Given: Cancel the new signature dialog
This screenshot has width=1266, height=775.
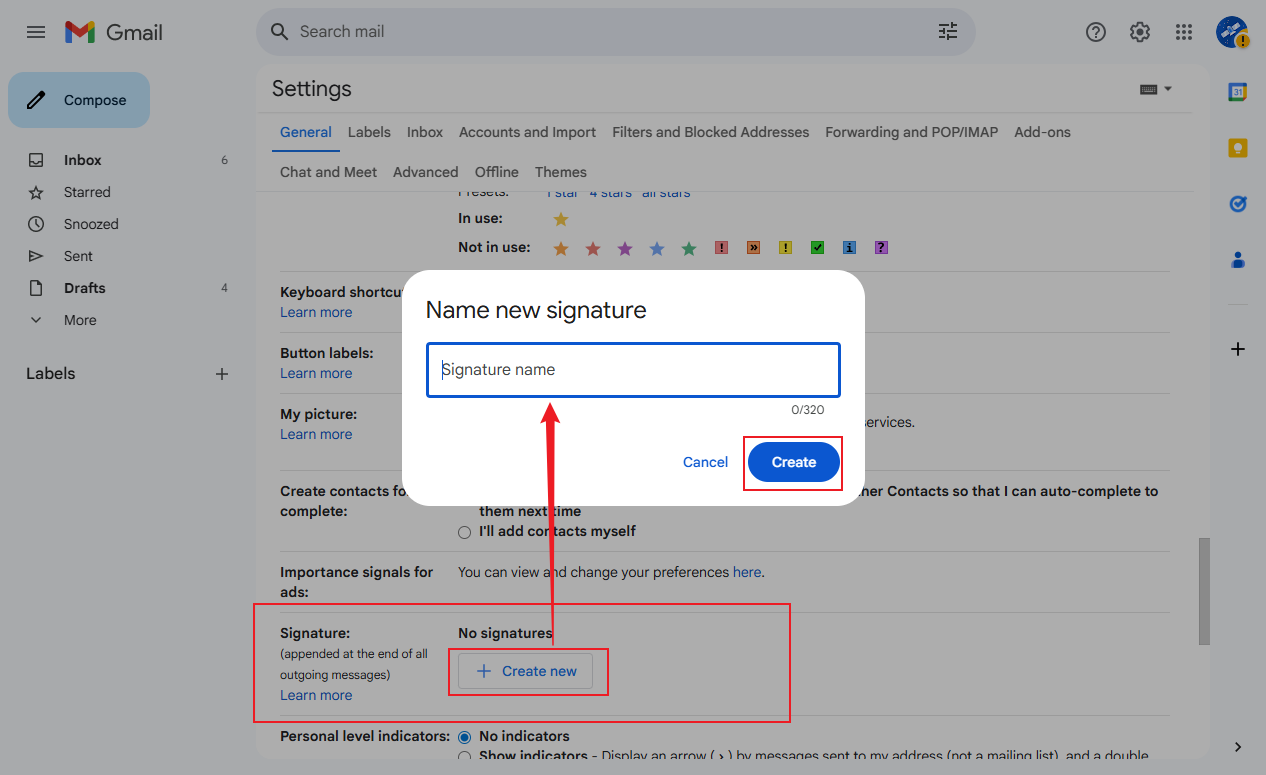Looking at the screenshot, I should point(705,462).
